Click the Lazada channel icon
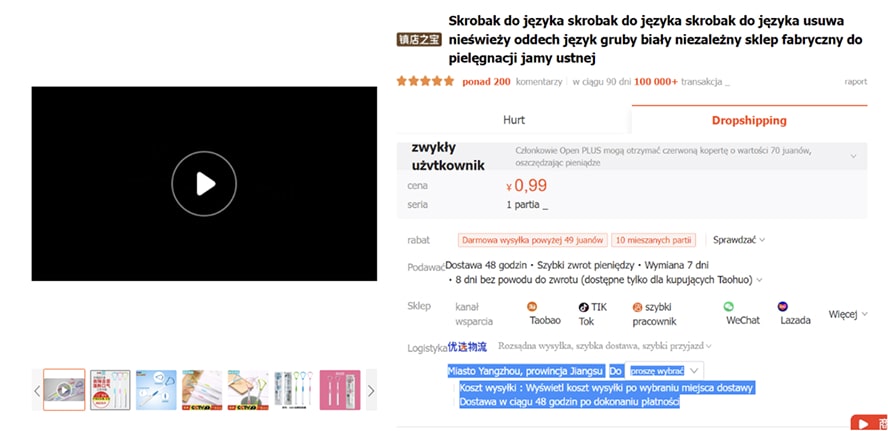 (x=783, y=306)
